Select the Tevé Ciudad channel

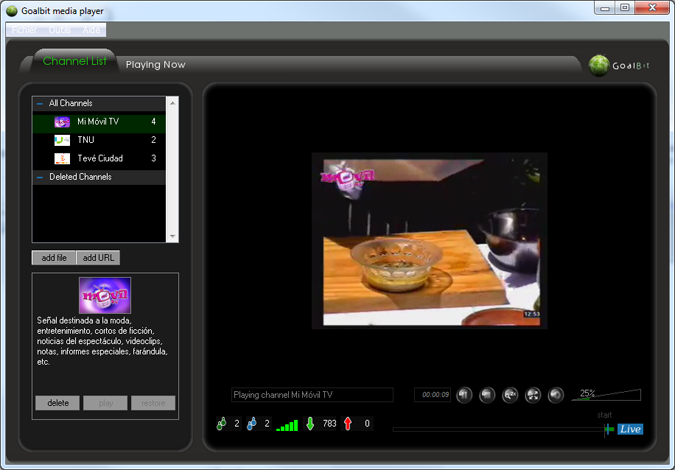(99, 158)
